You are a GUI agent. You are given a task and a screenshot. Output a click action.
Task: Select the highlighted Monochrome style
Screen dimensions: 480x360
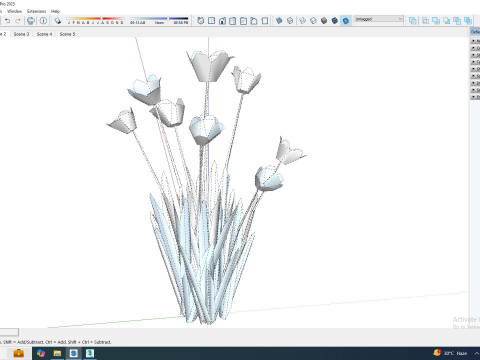click(x=346, y=21)
